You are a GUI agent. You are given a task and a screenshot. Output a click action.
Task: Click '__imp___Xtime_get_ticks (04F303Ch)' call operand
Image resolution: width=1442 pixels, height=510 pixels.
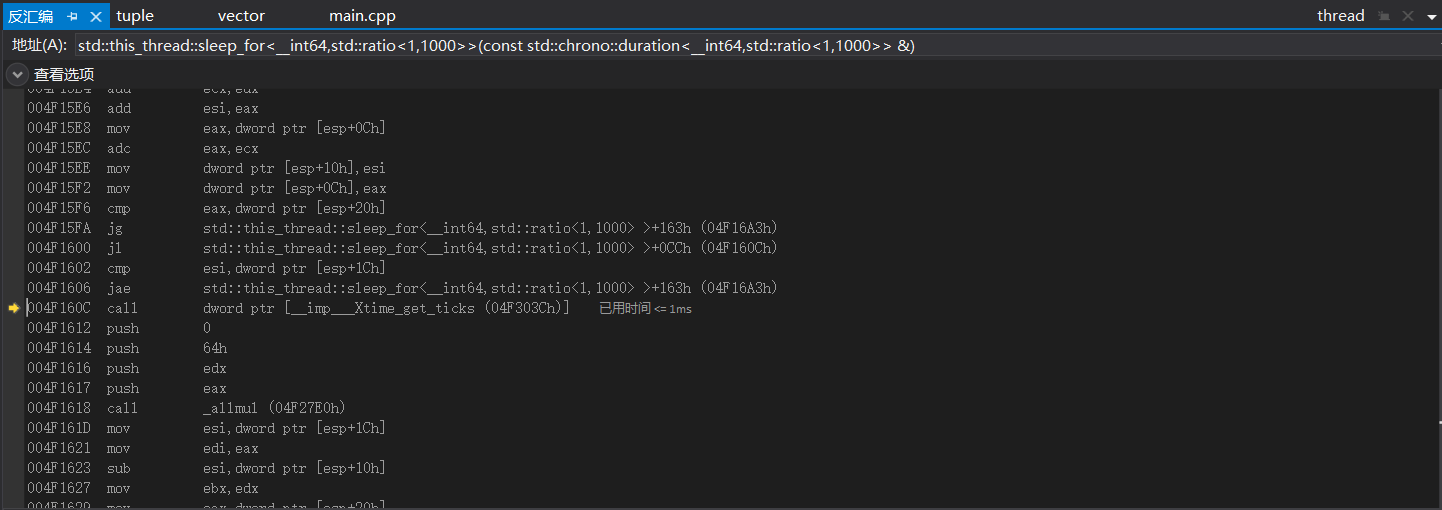(386, 308)
